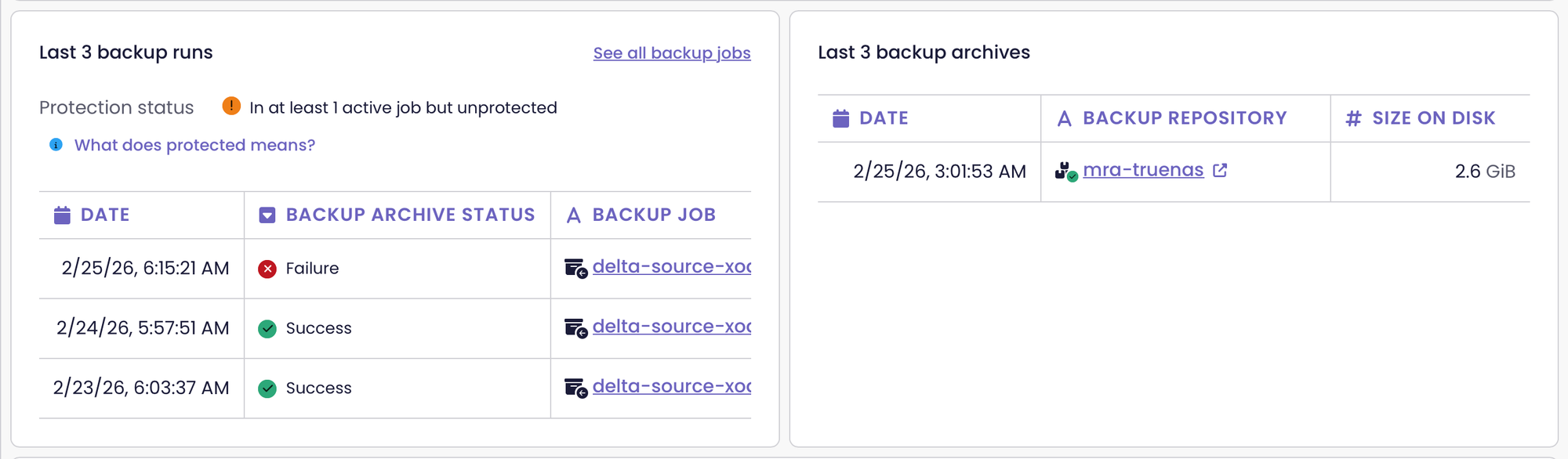The image size is (1568, 459).
Task: Click green Success icon for 2/23/26 run
Action: coord(267,389)
